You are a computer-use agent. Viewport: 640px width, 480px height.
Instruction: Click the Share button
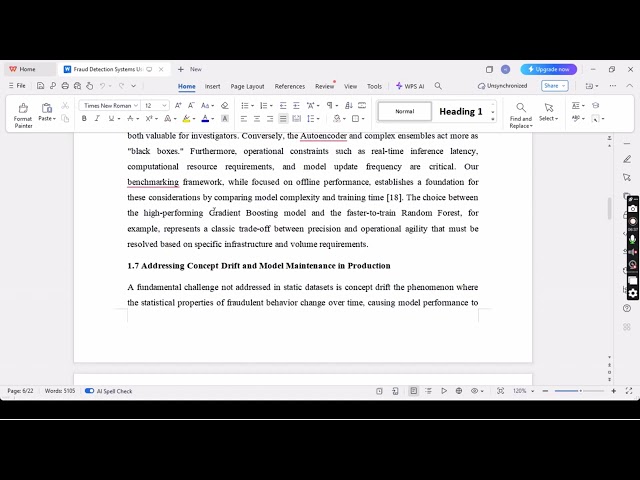click(x=555, y=86)
